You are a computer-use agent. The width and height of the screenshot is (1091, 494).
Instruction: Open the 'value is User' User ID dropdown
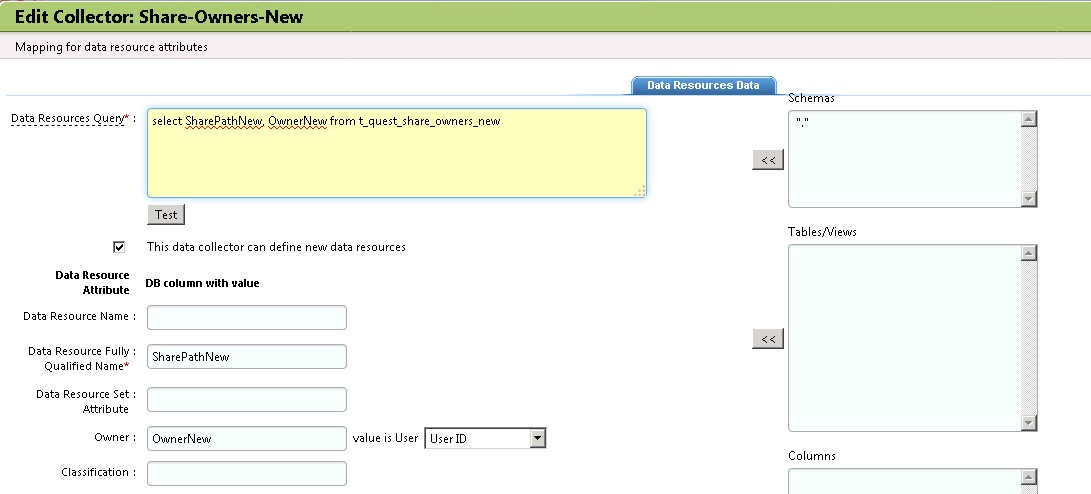coord(485,439)
